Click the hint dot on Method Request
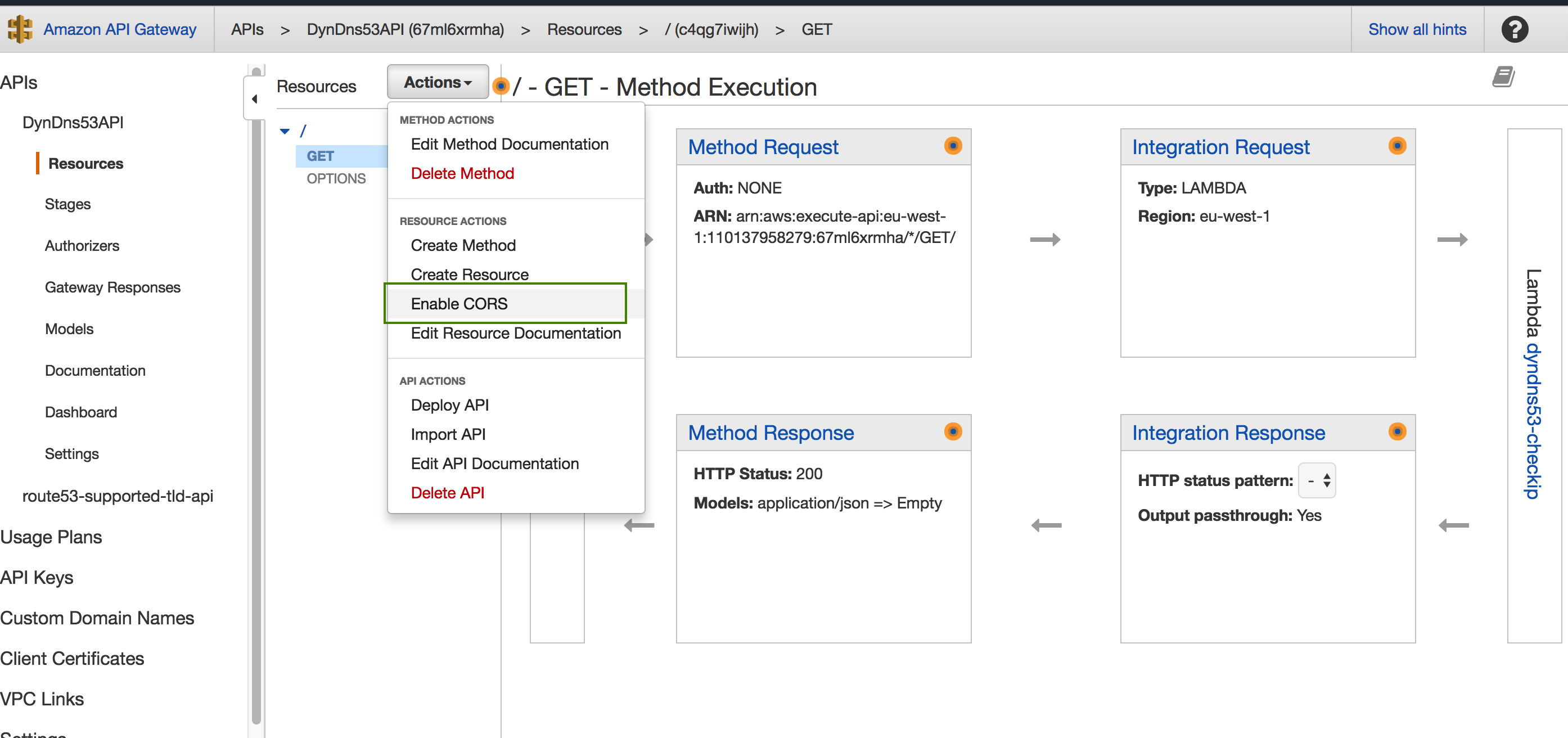This screenshot has width=1568, height=738. [x=952, y=146]
